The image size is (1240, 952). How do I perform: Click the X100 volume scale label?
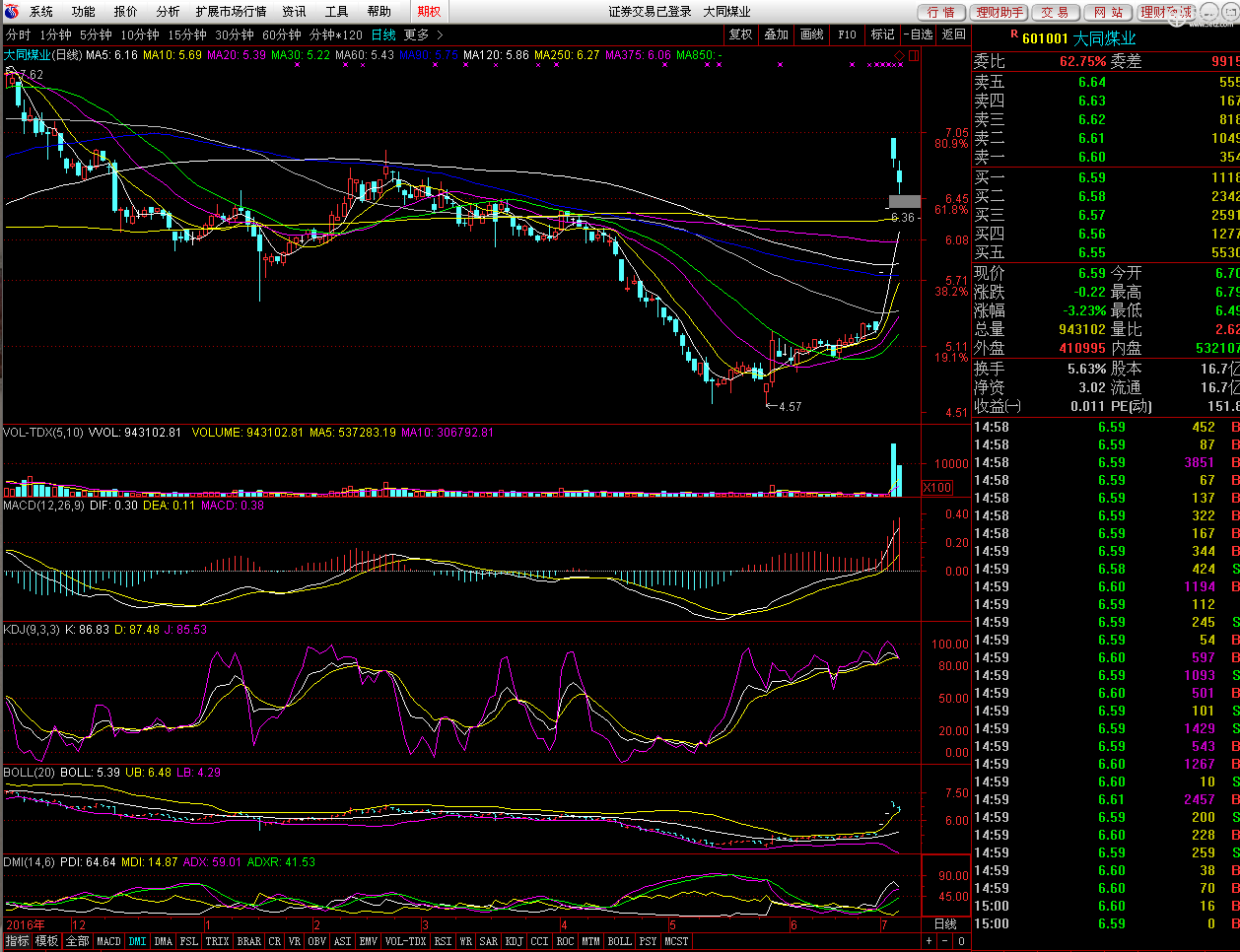(x=937, y=488)
